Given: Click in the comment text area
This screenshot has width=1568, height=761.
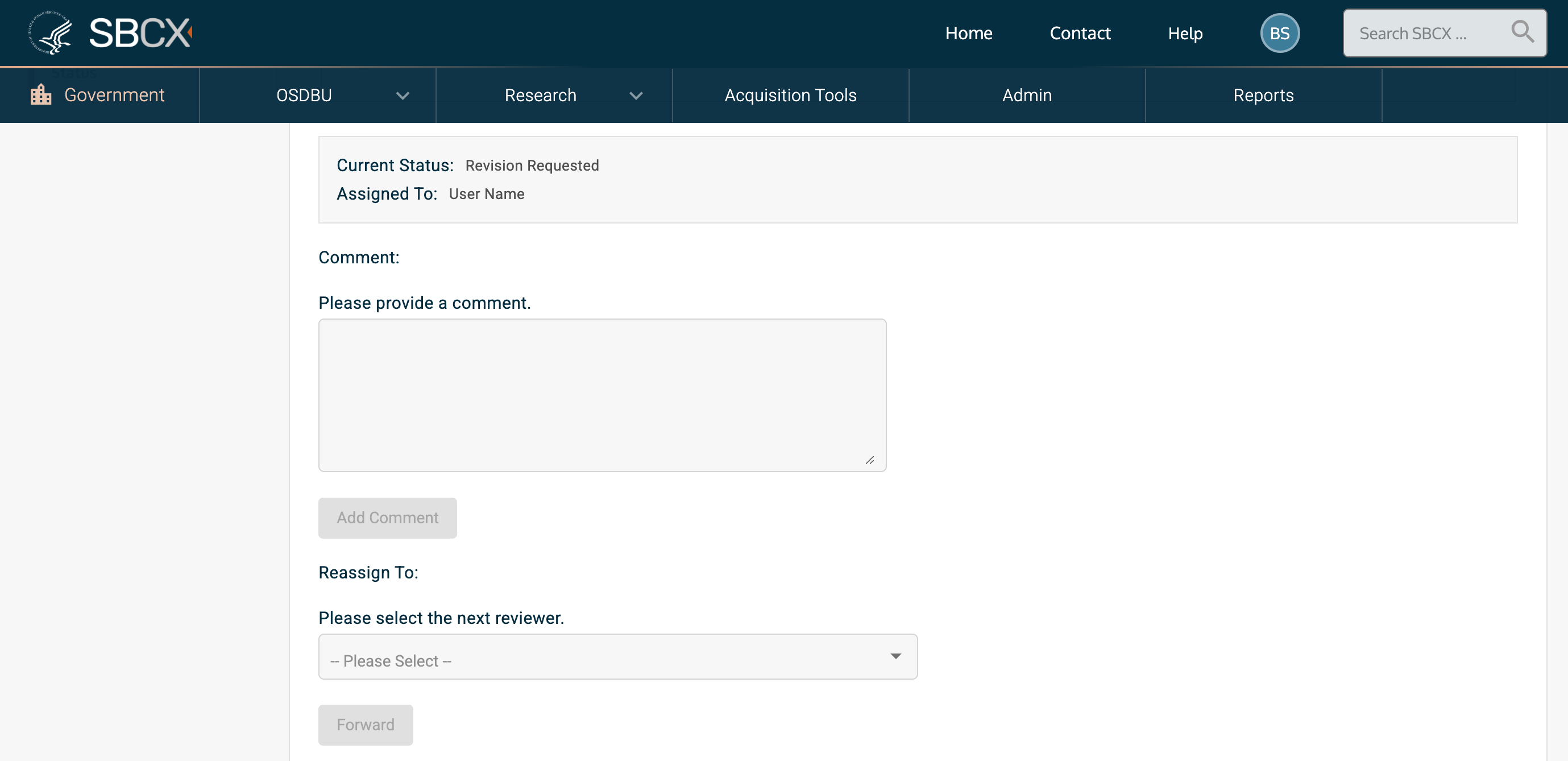Looking at the screenshot, I should click(602, 395).
